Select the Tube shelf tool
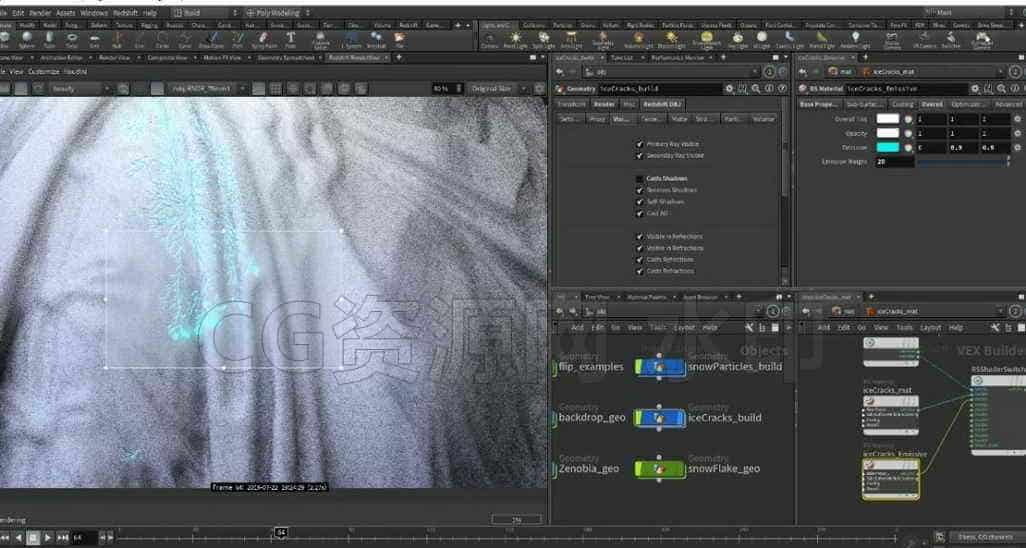This screenshot has height=548, width=1026. (49, 39)
